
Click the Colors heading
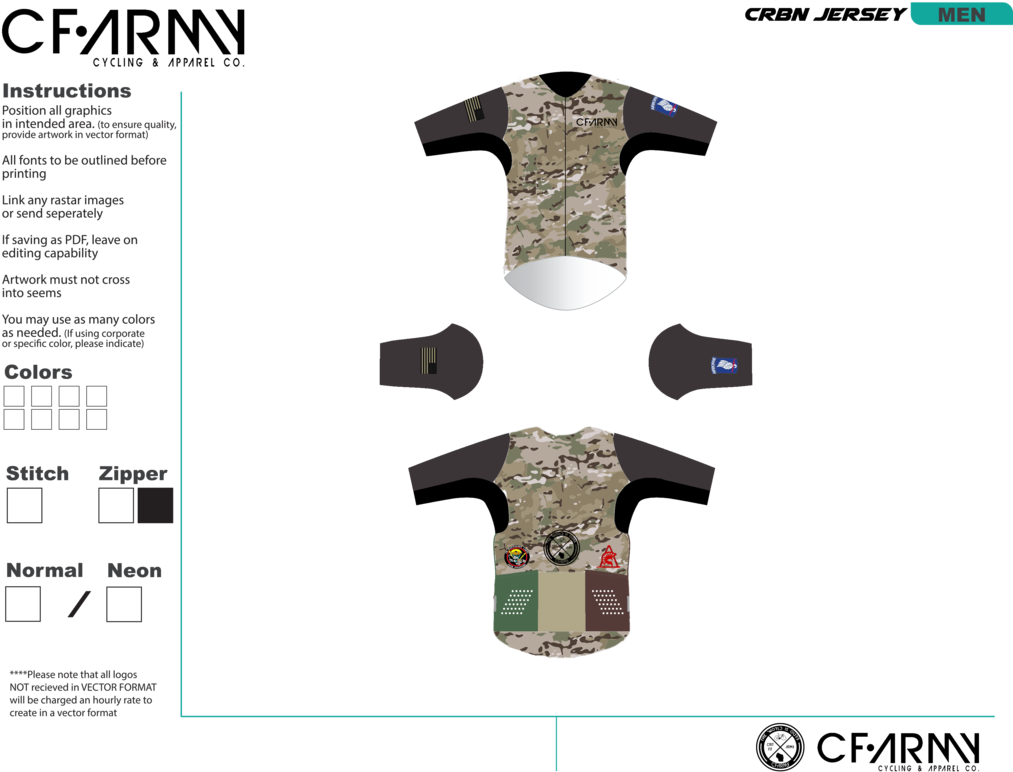coord(38,372)
